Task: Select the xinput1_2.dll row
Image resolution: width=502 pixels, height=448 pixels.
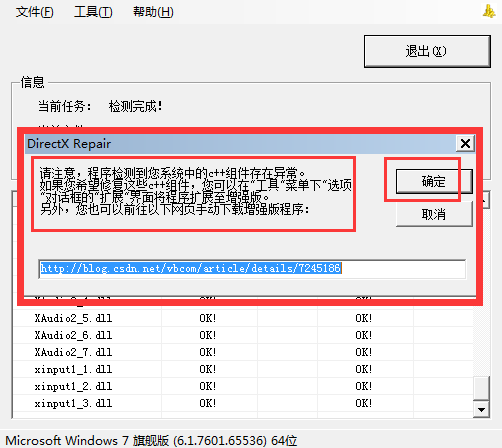Action: (x=243, y=386)
